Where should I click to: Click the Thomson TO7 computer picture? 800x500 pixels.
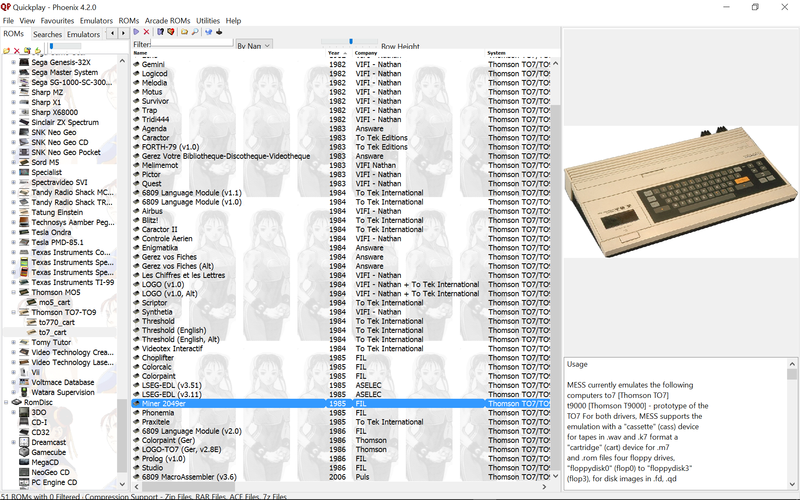pyautogui.click(x=681, y=192)
